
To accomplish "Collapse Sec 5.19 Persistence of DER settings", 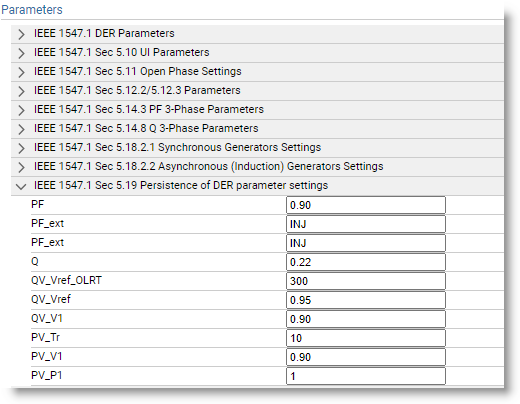I will (x=21, y=186).
